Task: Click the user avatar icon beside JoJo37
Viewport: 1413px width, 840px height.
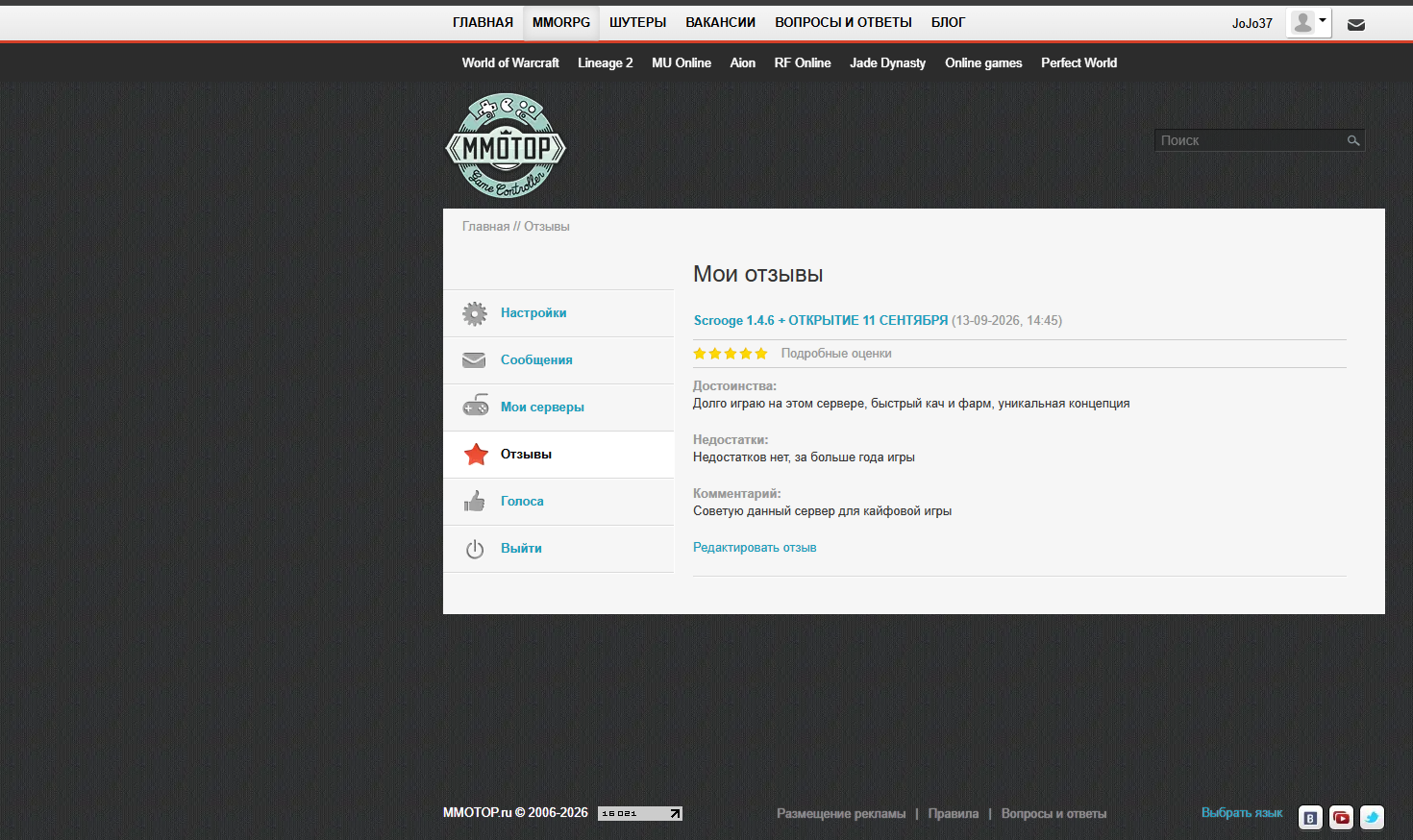Action: pyautogui.click(x=1302, y=23)
